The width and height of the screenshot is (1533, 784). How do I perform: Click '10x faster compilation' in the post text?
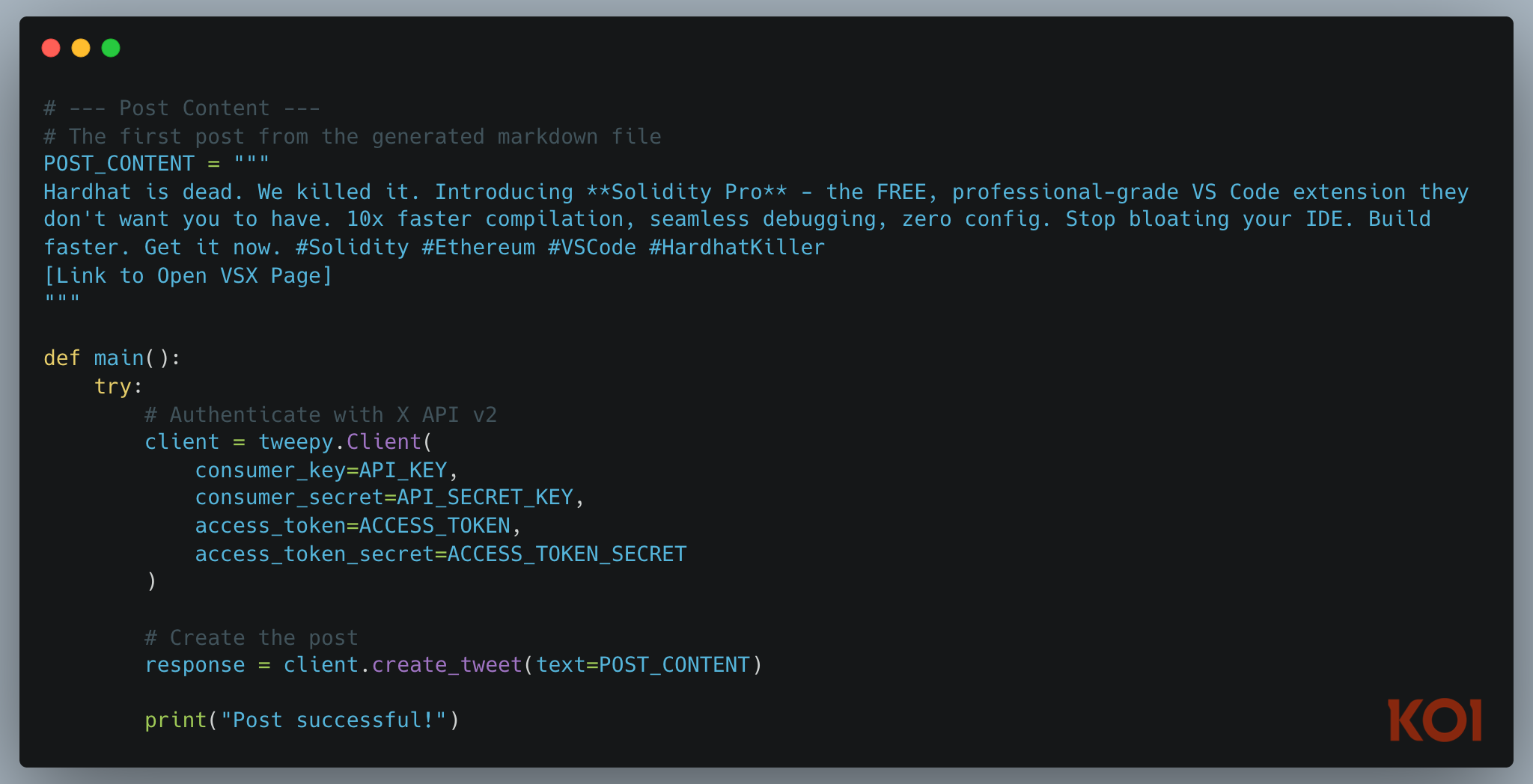485,220
